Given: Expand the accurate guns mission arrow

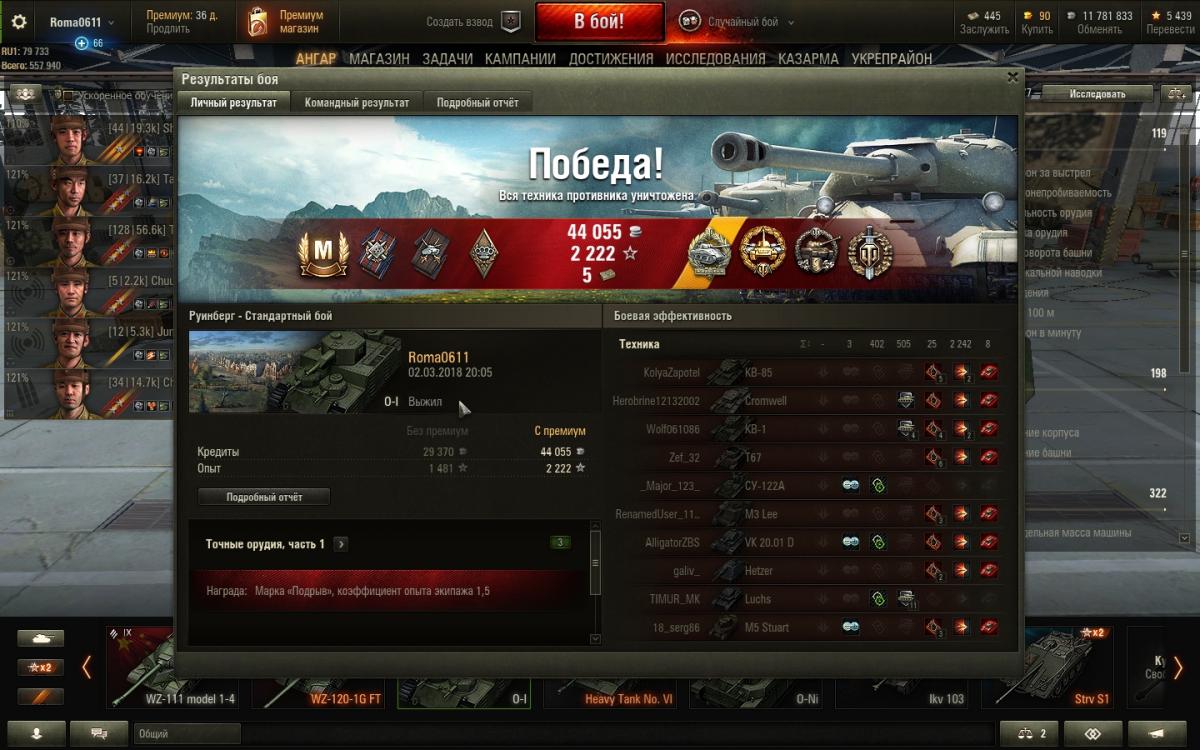Looking at the screenshot, I should pyautogui.click(x=341, y=544).
